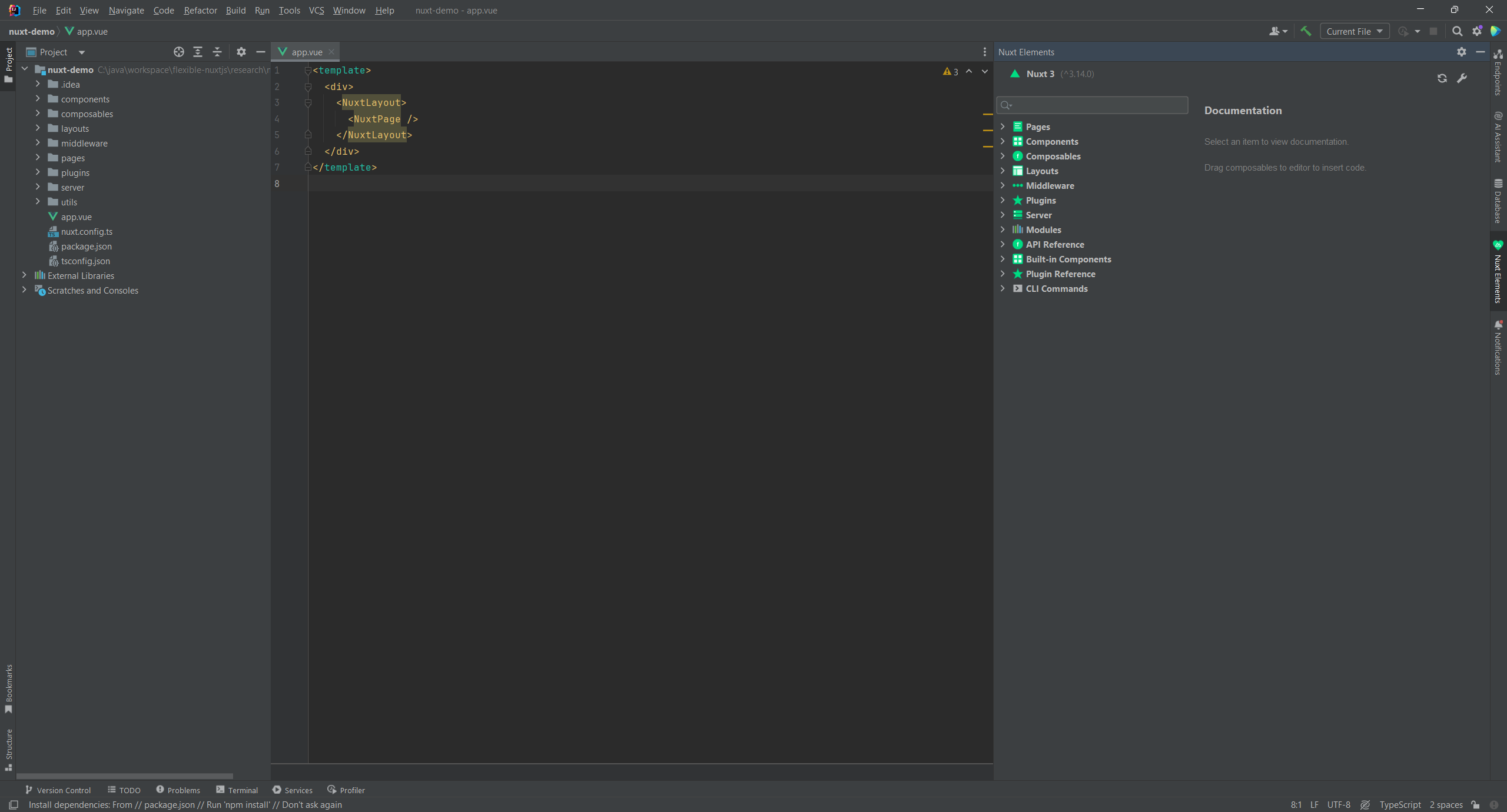Toggle the Bookmarks side panel

click(8, 688)
